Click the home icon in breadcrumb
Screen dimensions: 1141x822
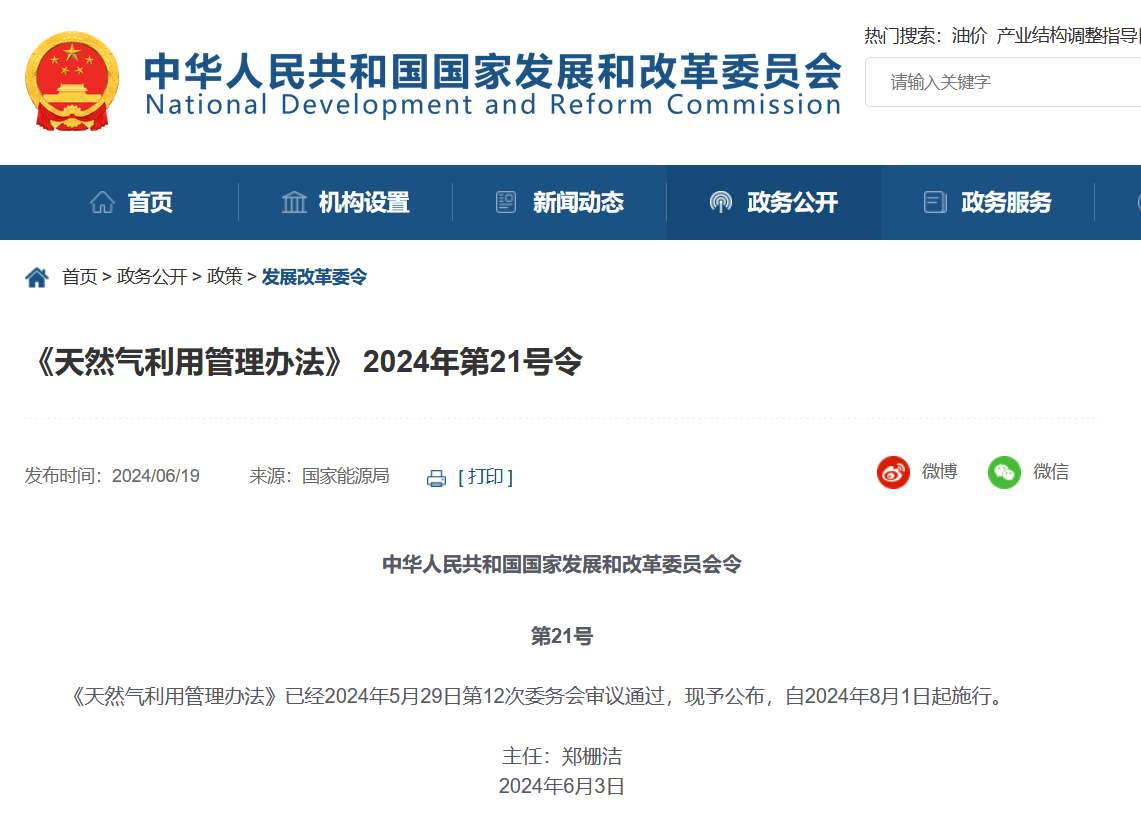click(x=37, y=277)
